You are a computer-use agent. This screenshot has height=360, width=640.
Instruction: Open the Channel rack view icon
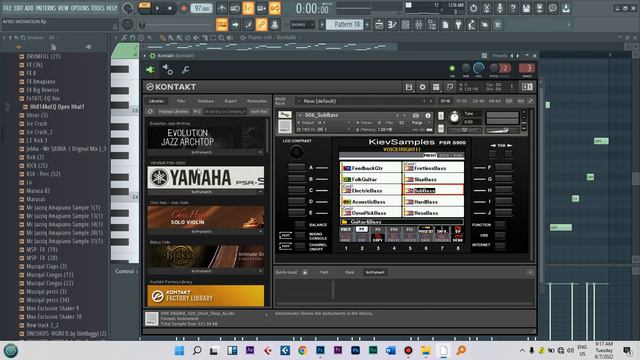tap(405, 25)
